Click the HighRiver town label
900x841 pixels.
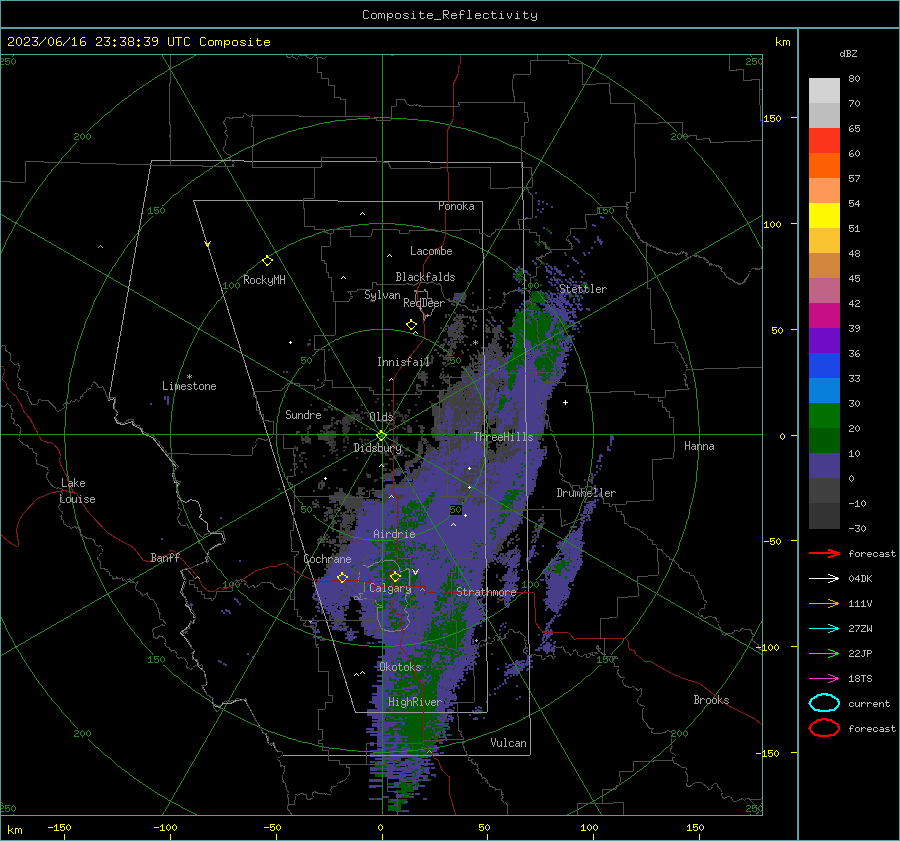pos(414,702)
